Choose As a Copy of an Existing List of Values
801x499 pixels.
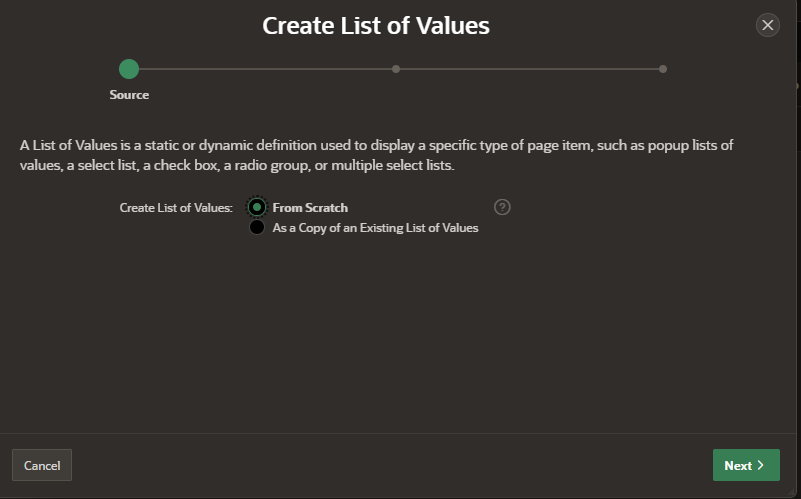coord(257,227)
